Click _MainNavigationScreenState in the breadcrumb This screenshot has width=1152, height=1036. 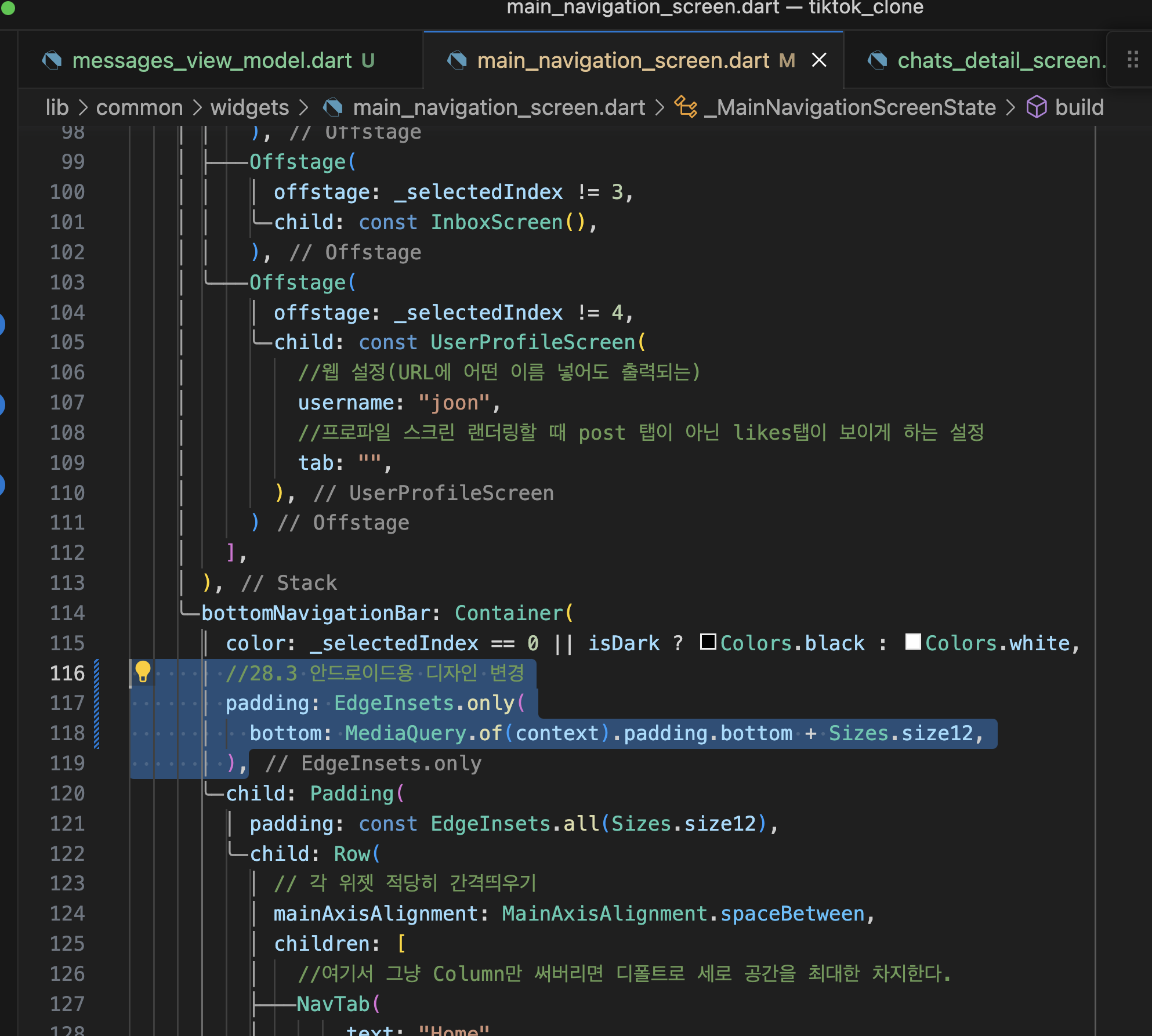point(850,107)
